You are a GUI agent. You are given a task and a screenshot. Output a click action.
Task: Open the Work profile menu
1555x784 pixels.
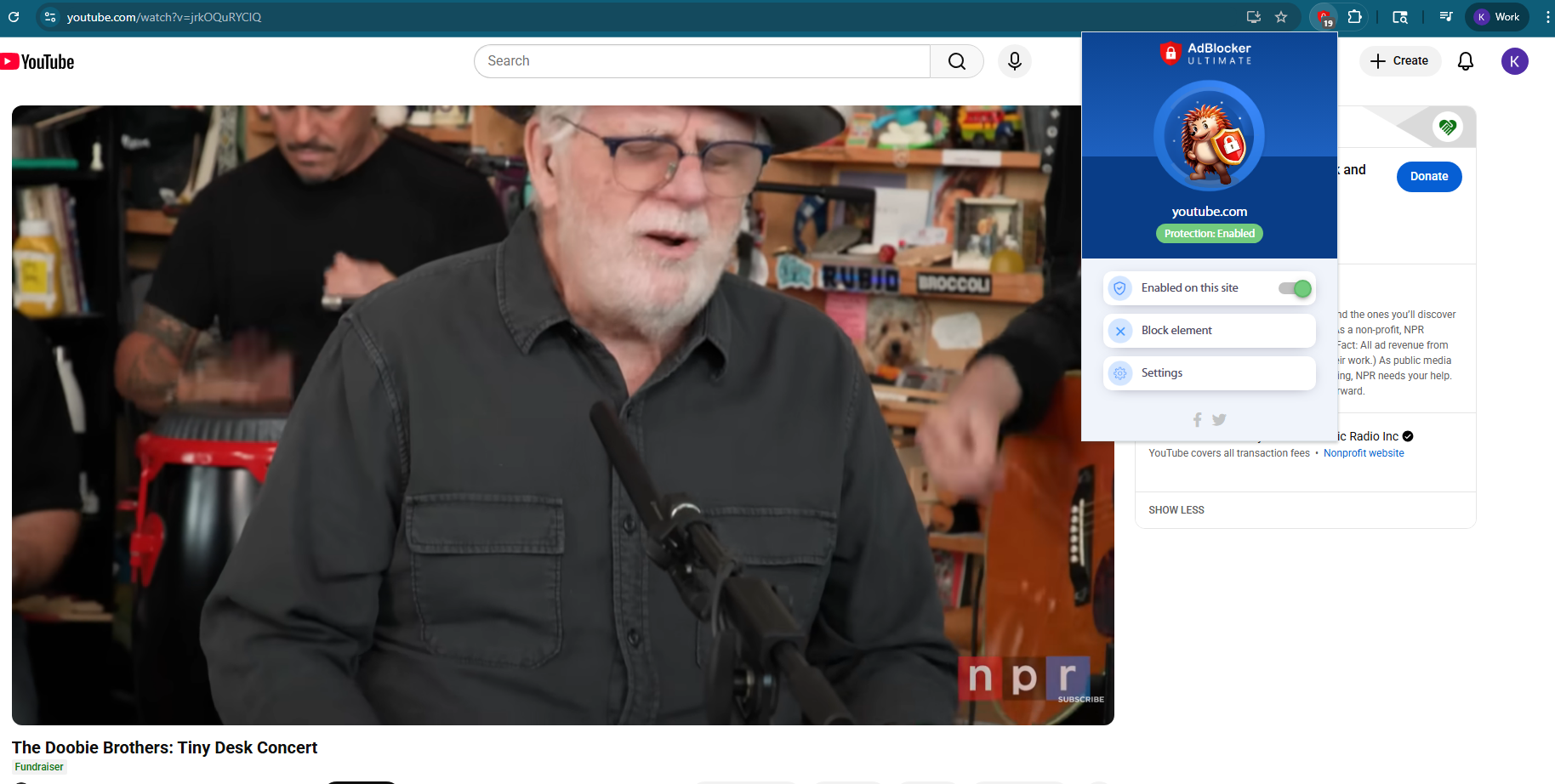1497,17
